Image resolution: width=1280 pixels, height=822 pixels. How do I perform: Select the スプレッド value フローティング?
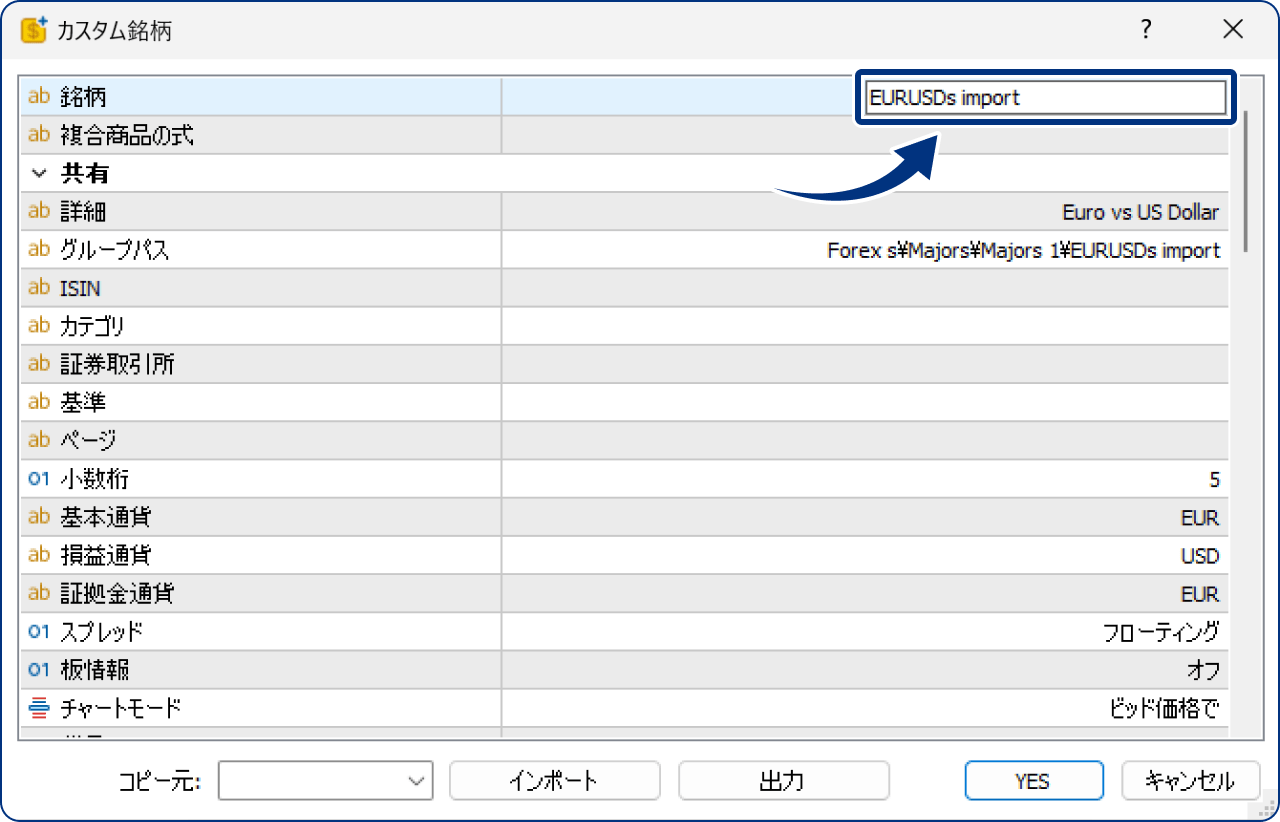pyautogui.click(x=1160, y=632)
